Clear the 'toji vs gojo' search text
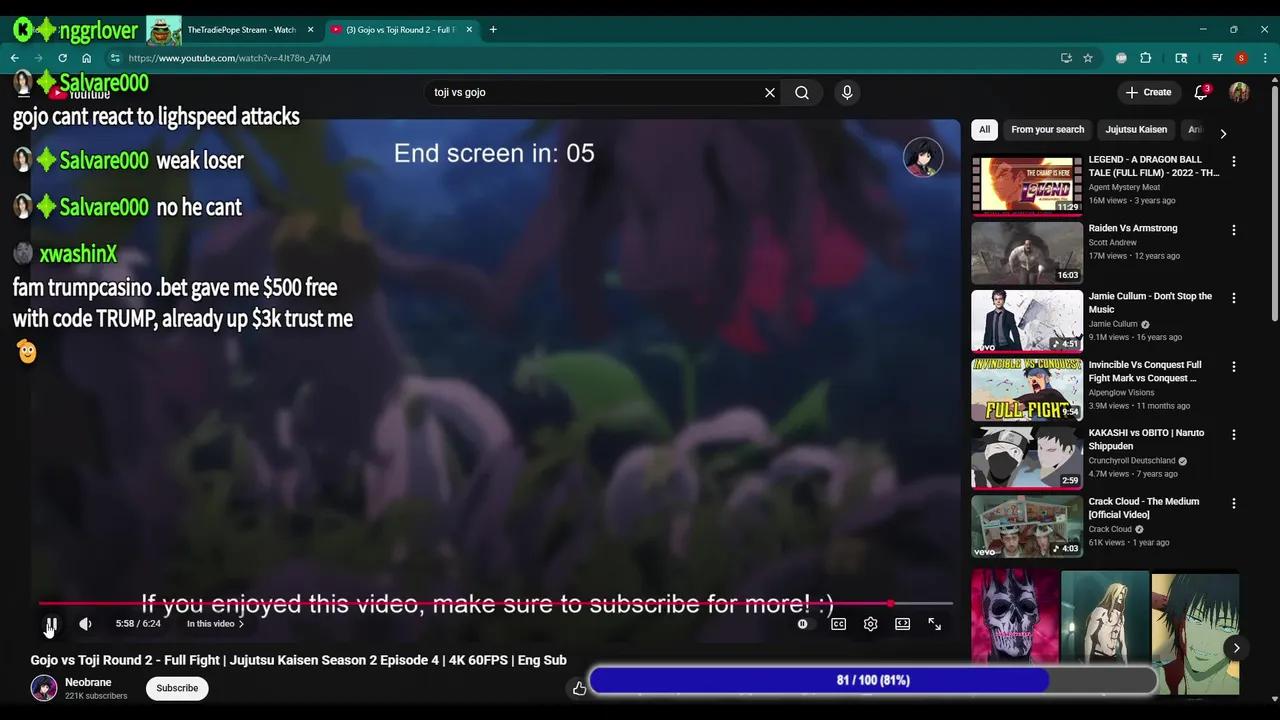 tap(770, 92)
